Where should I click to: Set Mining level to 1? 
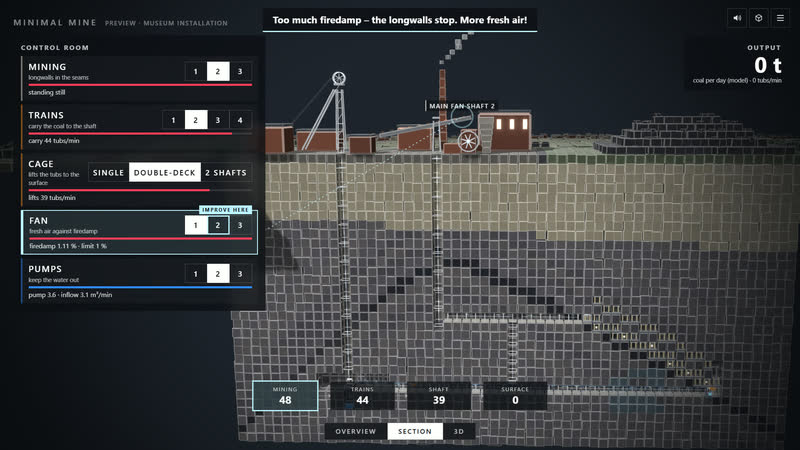coord(195,71)
